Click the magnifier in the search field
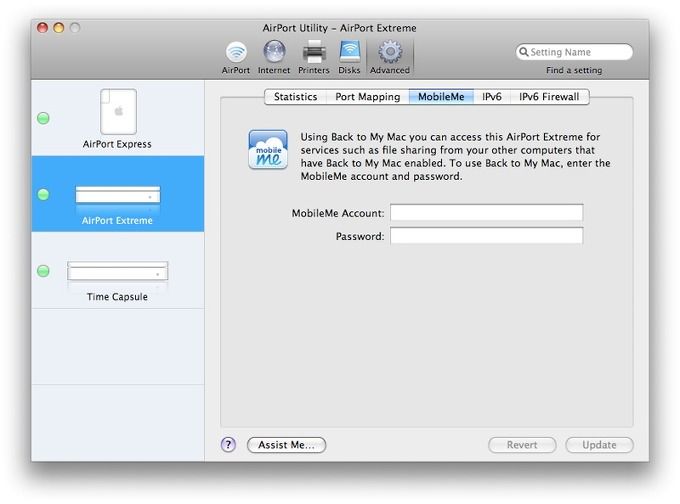The image size is (680, 504). click(523, 52)
